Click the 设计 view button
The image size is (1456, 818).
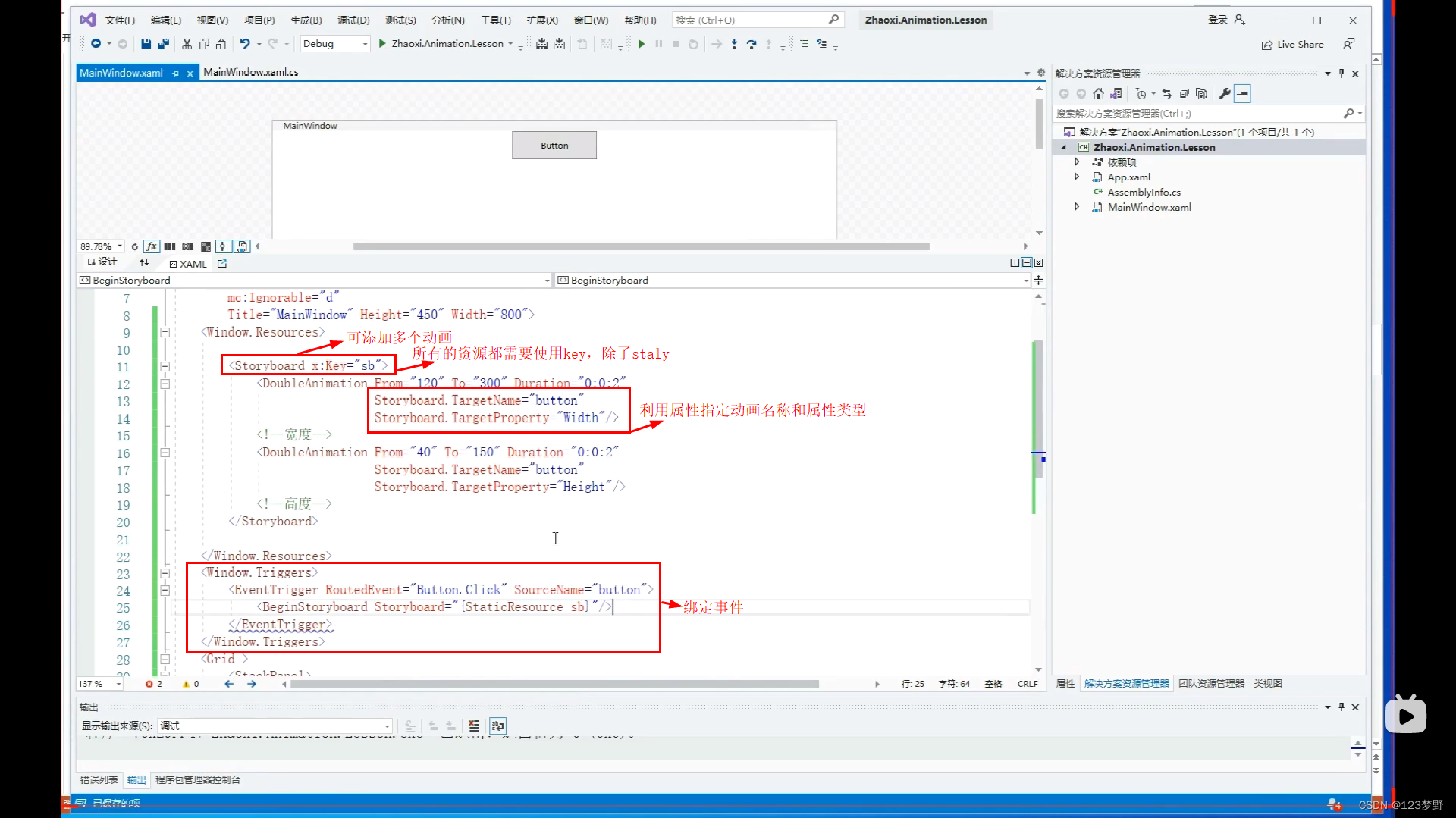coord(102,262)
